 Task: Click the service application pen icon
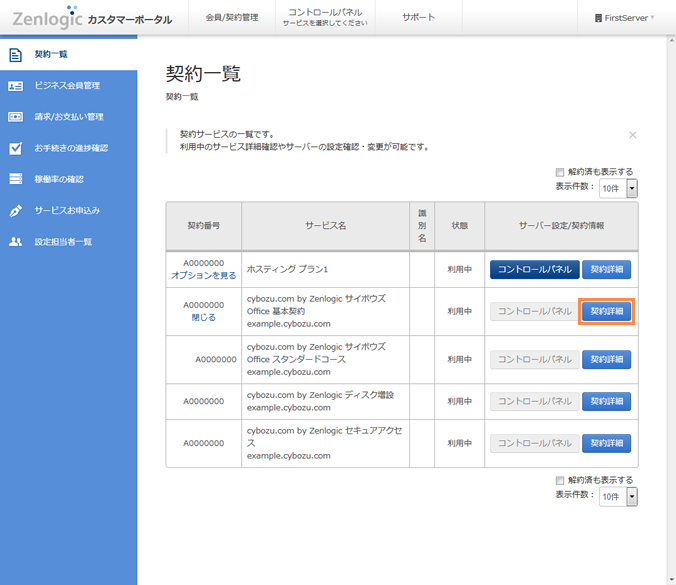tap(15, 211)
